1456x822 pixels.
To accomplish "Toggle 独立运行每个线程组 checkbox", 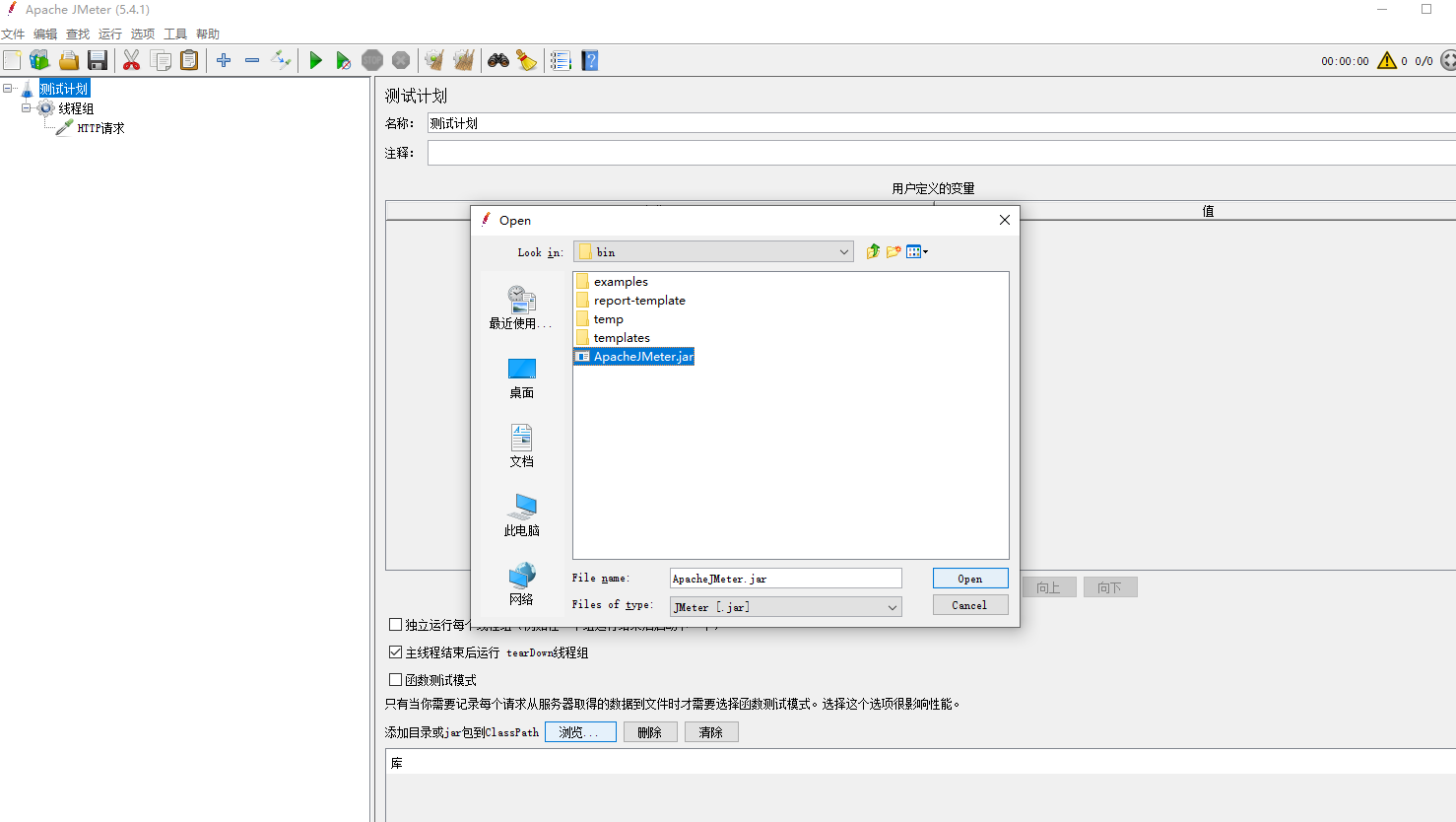I will [x=395, y=625].
